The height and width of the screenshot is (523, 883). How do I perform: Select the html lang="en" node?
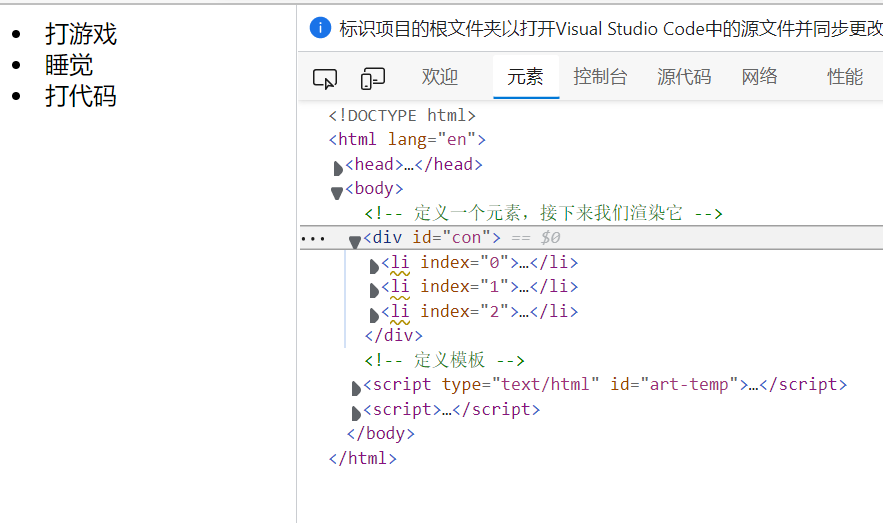tap(407, 139)
